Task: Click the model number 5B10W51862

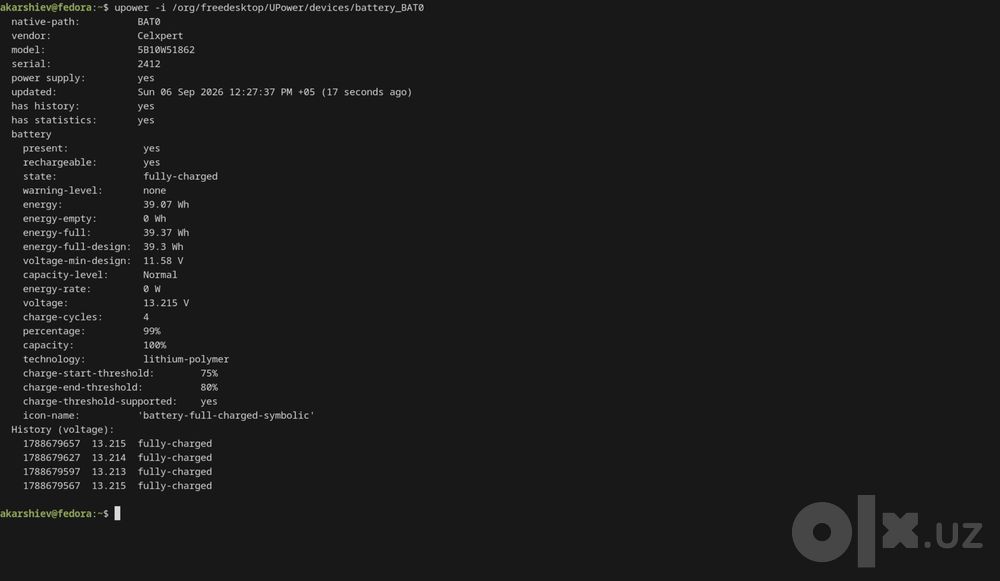Action: tap(166, 50)
